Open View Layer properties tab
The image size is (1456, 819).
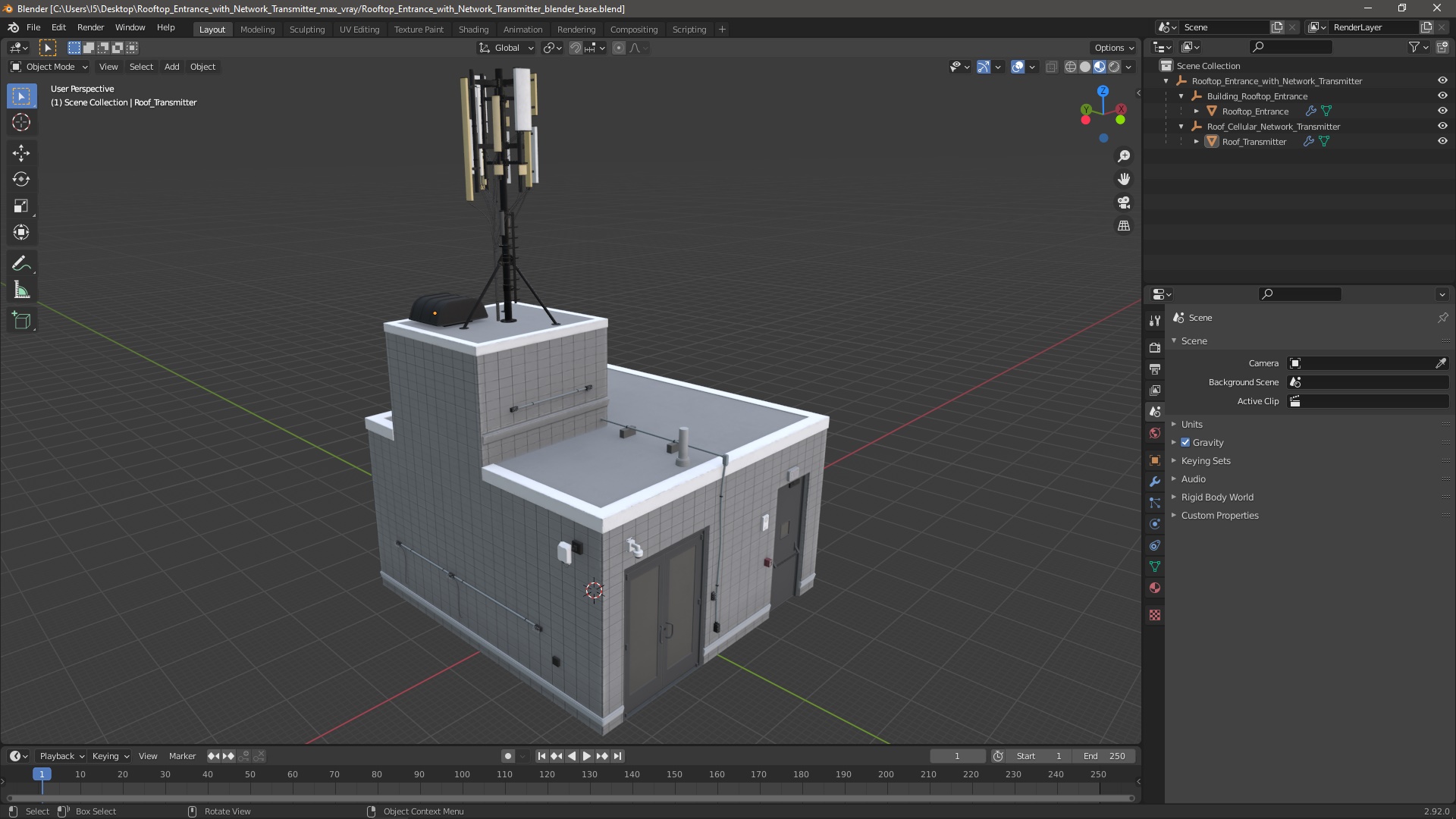click(1155, 391)
